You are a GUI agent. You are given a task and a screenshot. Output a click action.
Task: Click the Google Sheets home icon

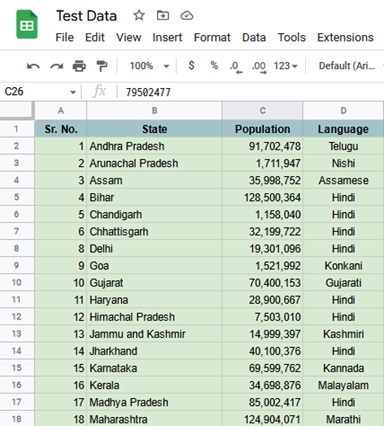point(27,25)
